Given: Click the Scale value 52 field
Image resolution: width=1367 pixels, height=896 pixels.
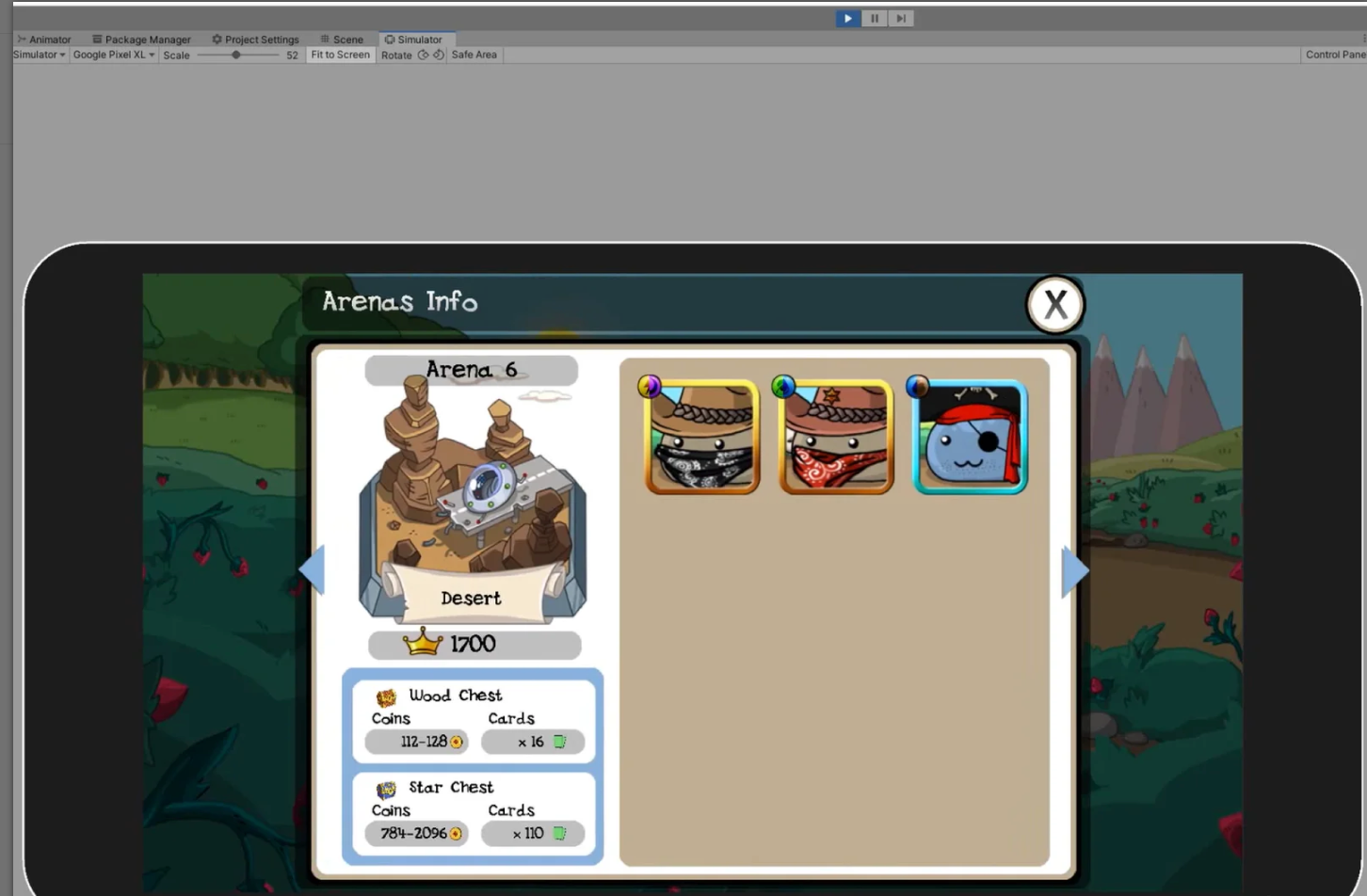Looking at the screenshot, I should [x=292, y=55].
